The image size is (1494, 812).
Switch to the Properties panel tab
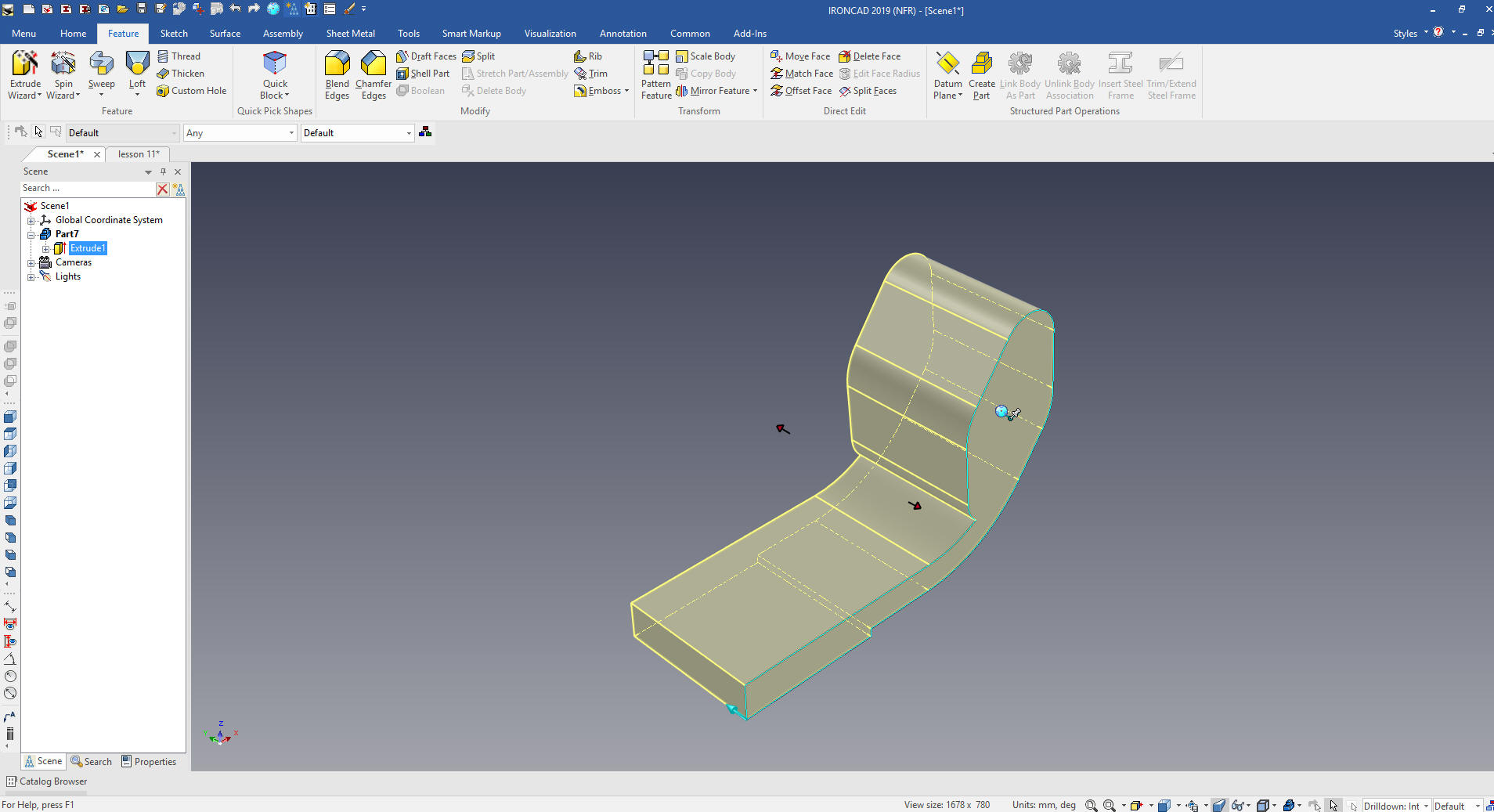(x=149, y=762)
